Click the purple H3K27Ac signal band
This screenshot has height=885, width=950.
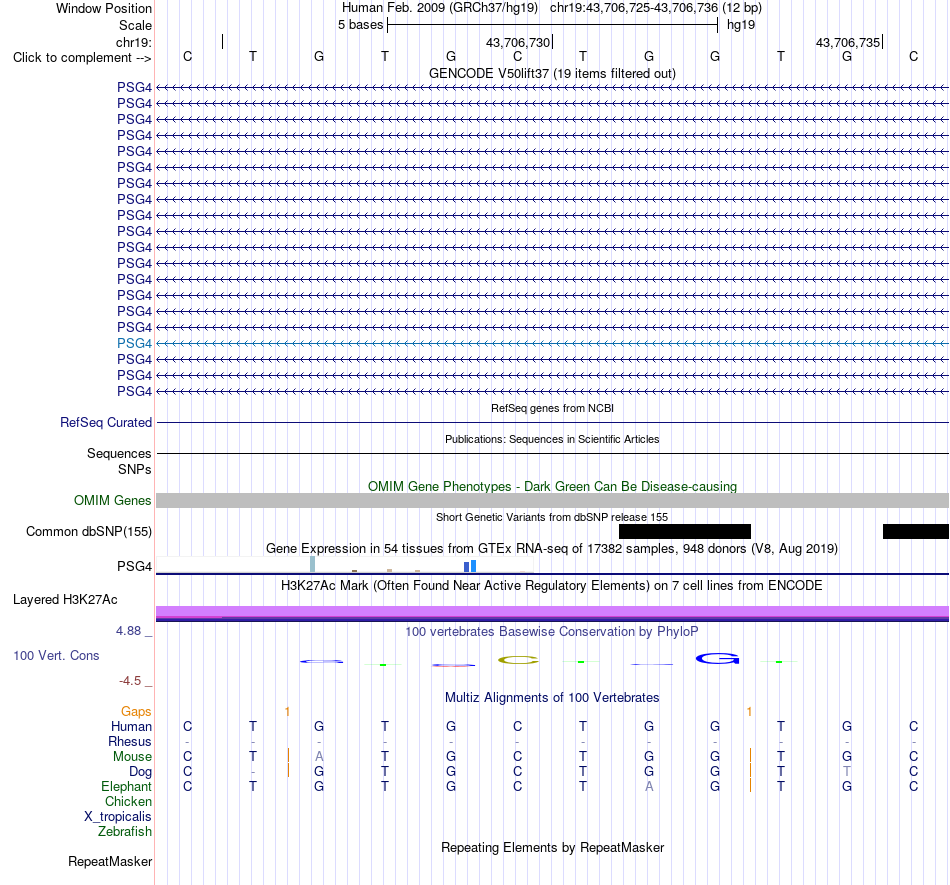[553, 611]
